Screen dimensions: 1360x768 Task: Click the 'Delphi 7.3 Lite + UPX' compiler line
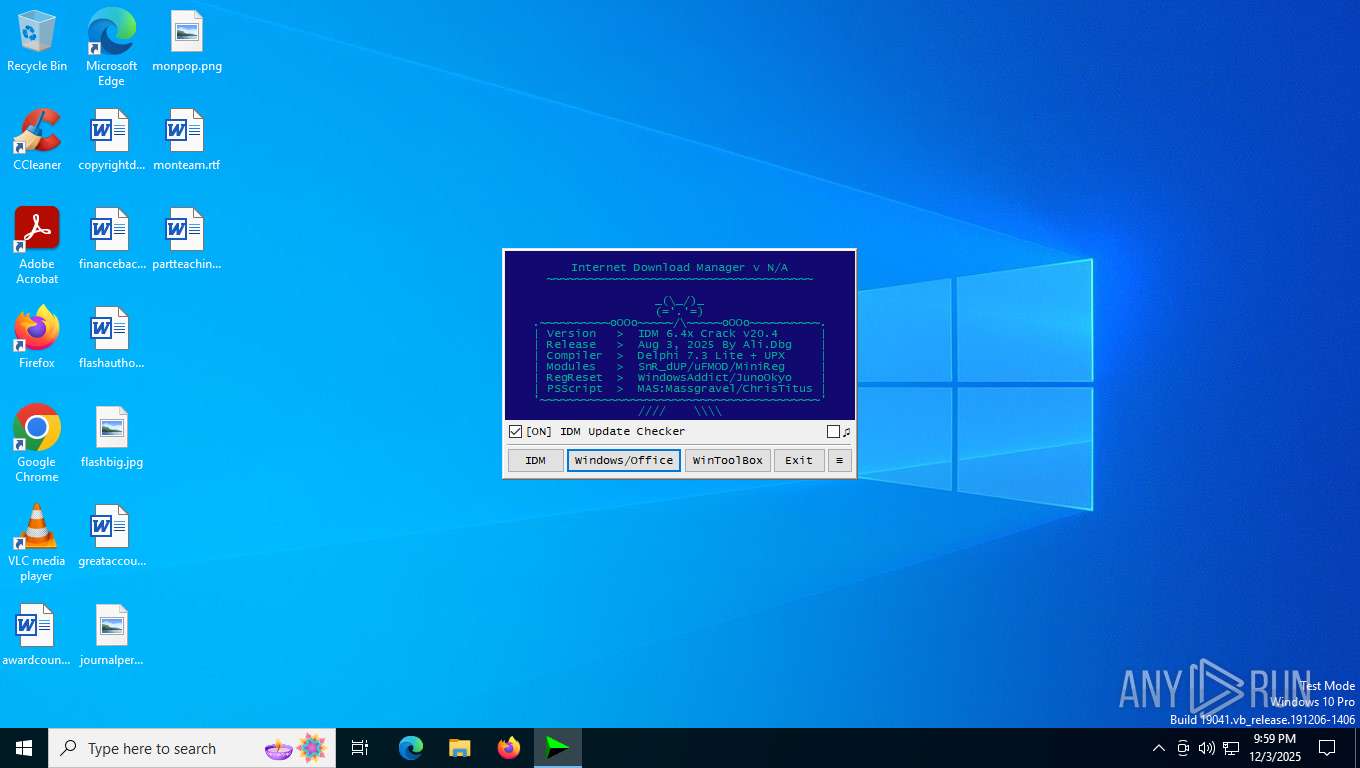(x=711, y=356)
